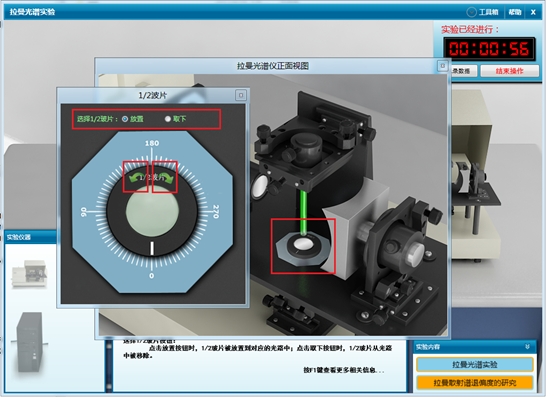Click the white pointer marker on the dial
The height and width of the screenshot is (397, 546).
152,248
